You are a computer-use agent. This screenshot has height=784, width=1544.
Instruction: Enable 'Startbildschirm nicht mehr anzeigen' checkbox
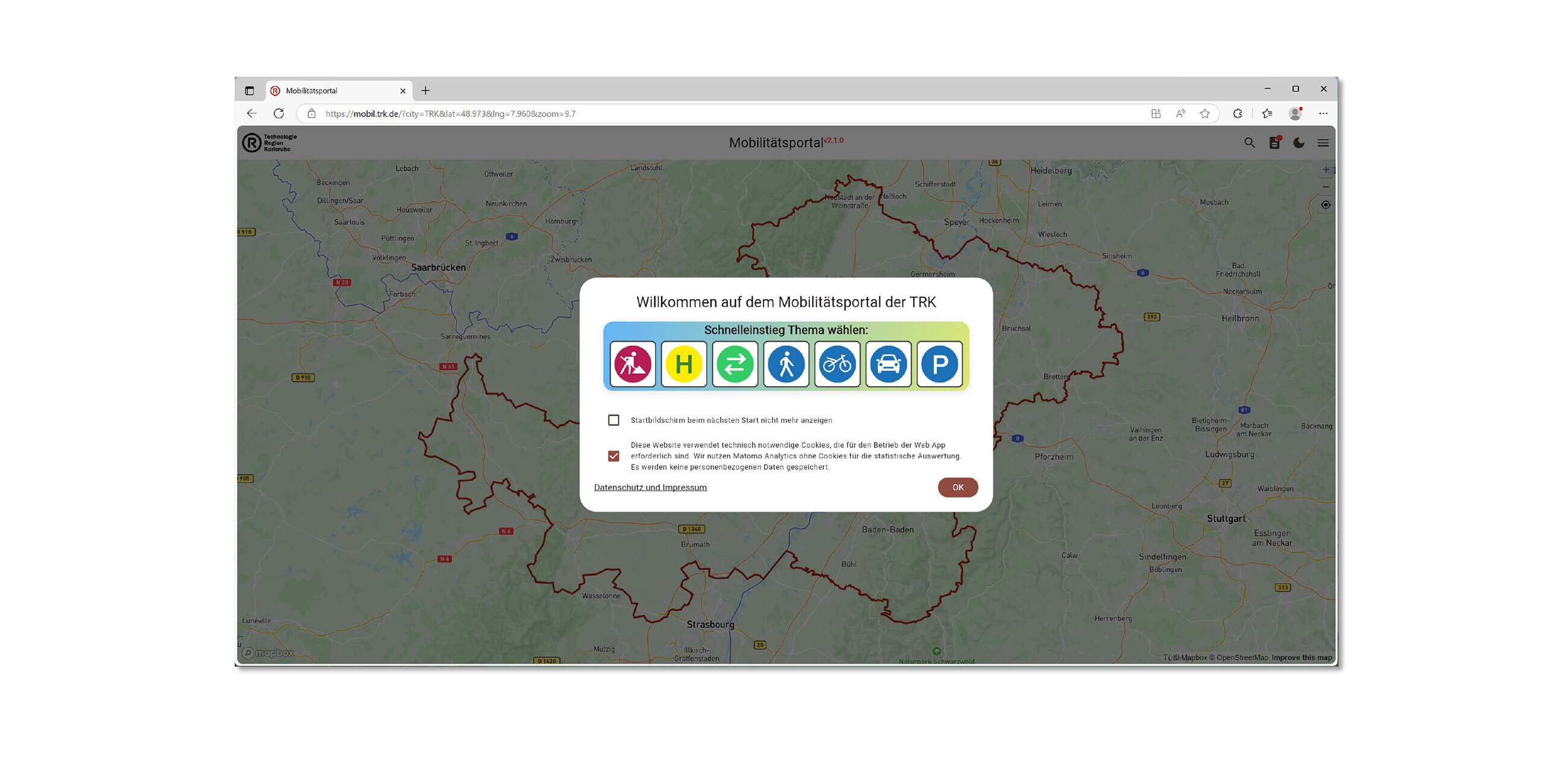click(613, 420)
